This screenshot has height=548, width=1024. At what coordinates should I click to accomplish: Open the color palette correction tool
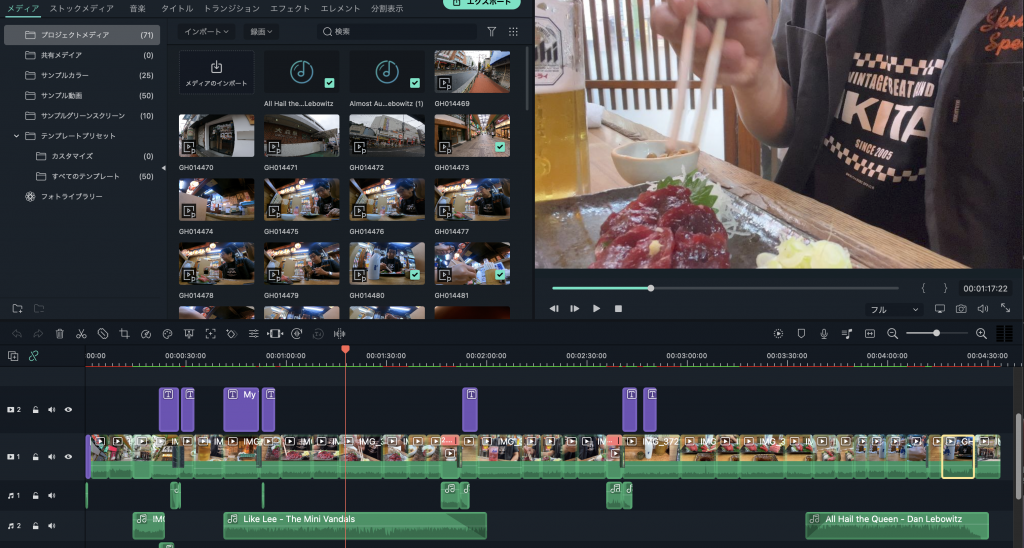(x=167, y=334)
